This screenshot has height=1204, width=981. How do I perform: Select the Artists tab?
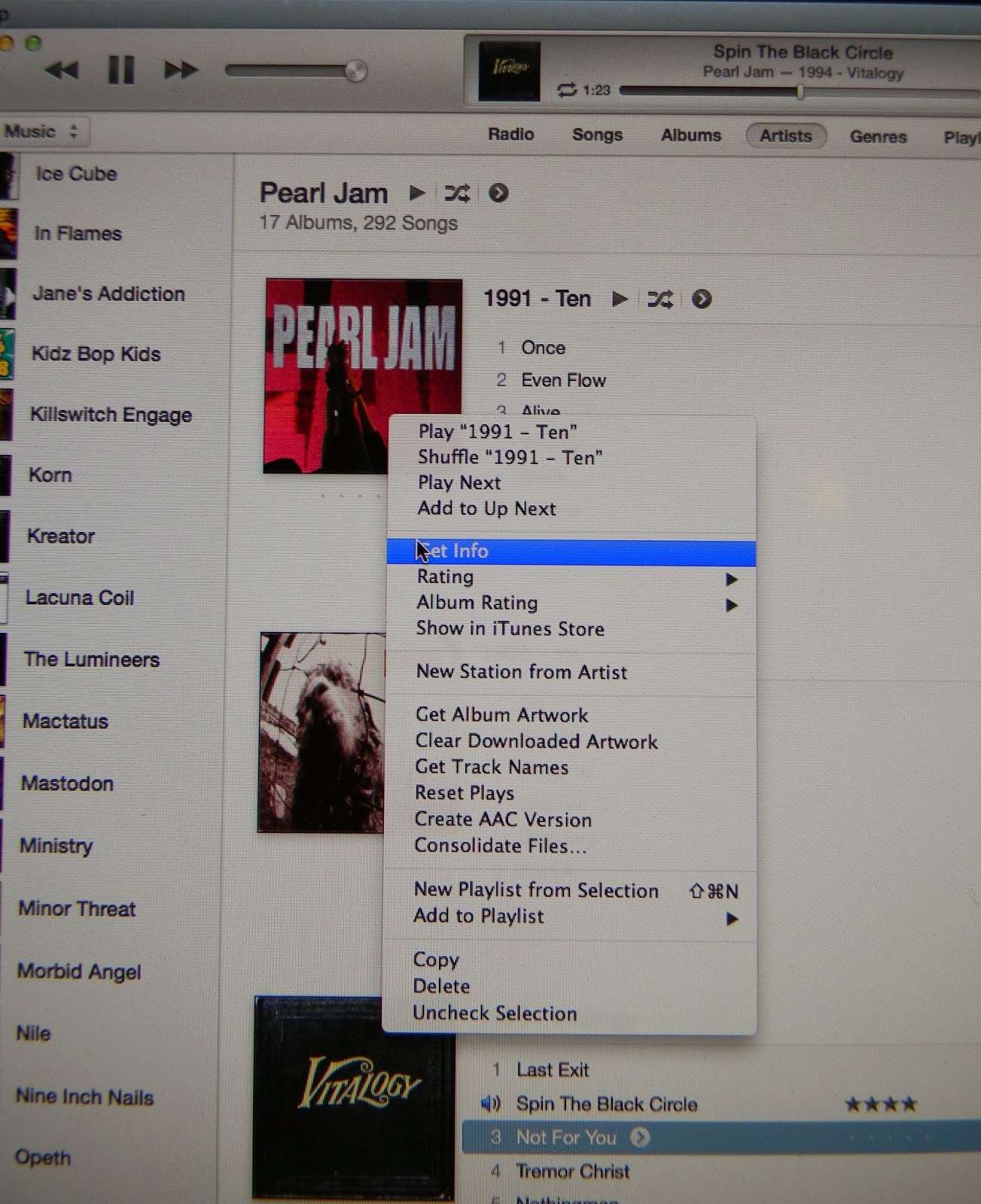tap(785, 136)
